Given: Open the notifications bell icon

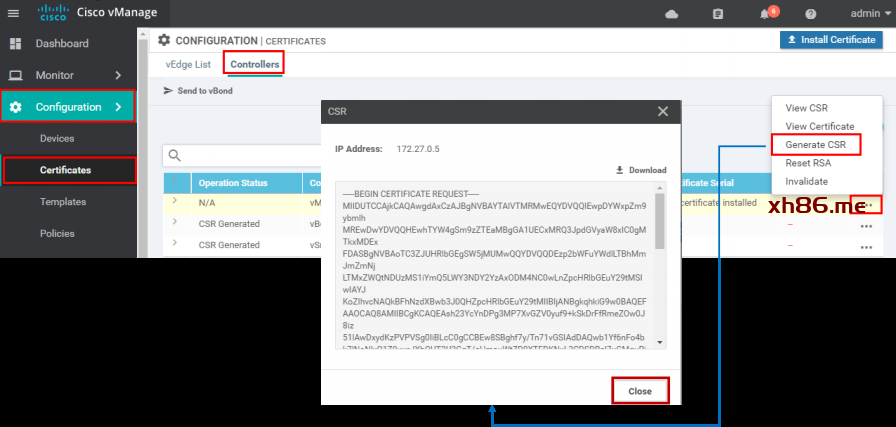Looking at the screenshot, I should pos(765,14).
